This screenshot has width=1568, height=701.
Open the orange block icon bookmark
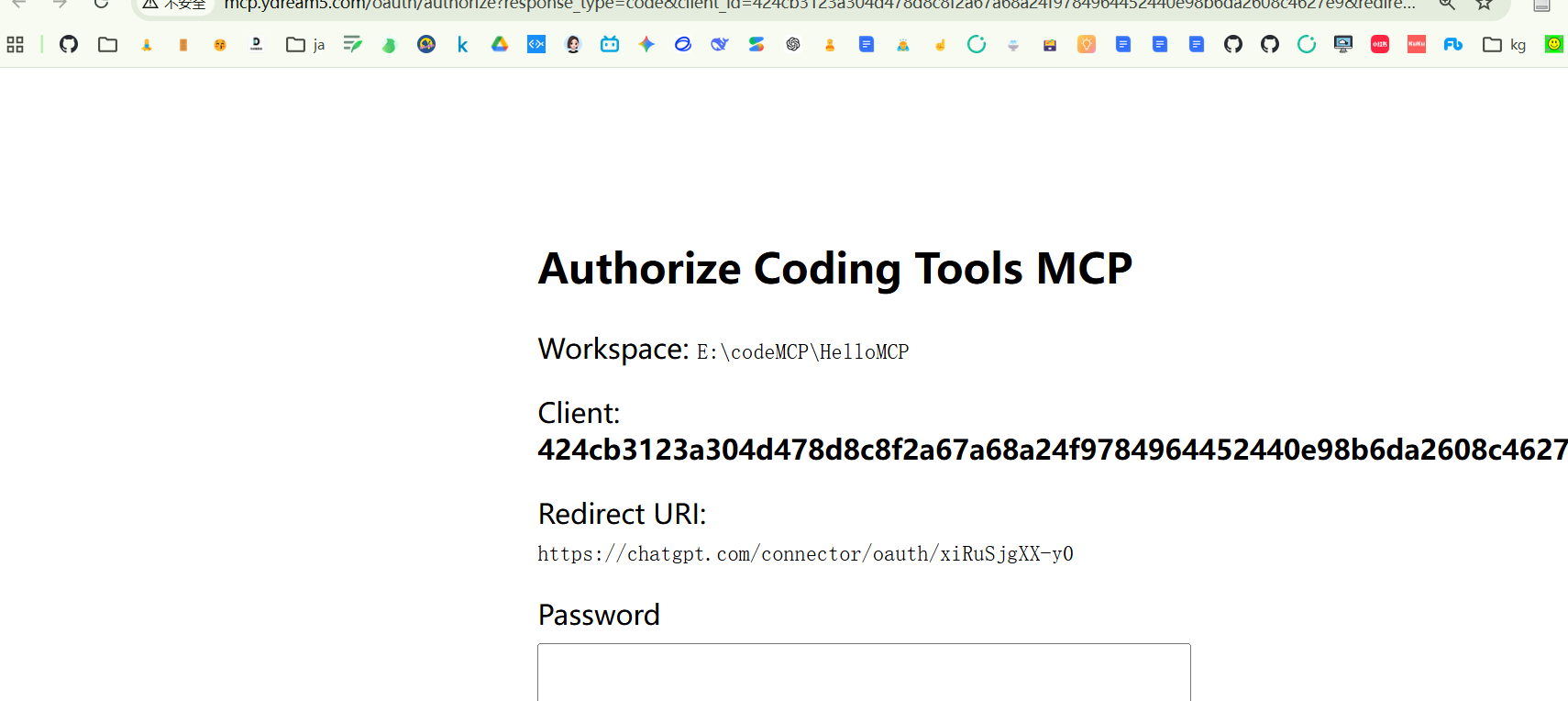point(183,44)
